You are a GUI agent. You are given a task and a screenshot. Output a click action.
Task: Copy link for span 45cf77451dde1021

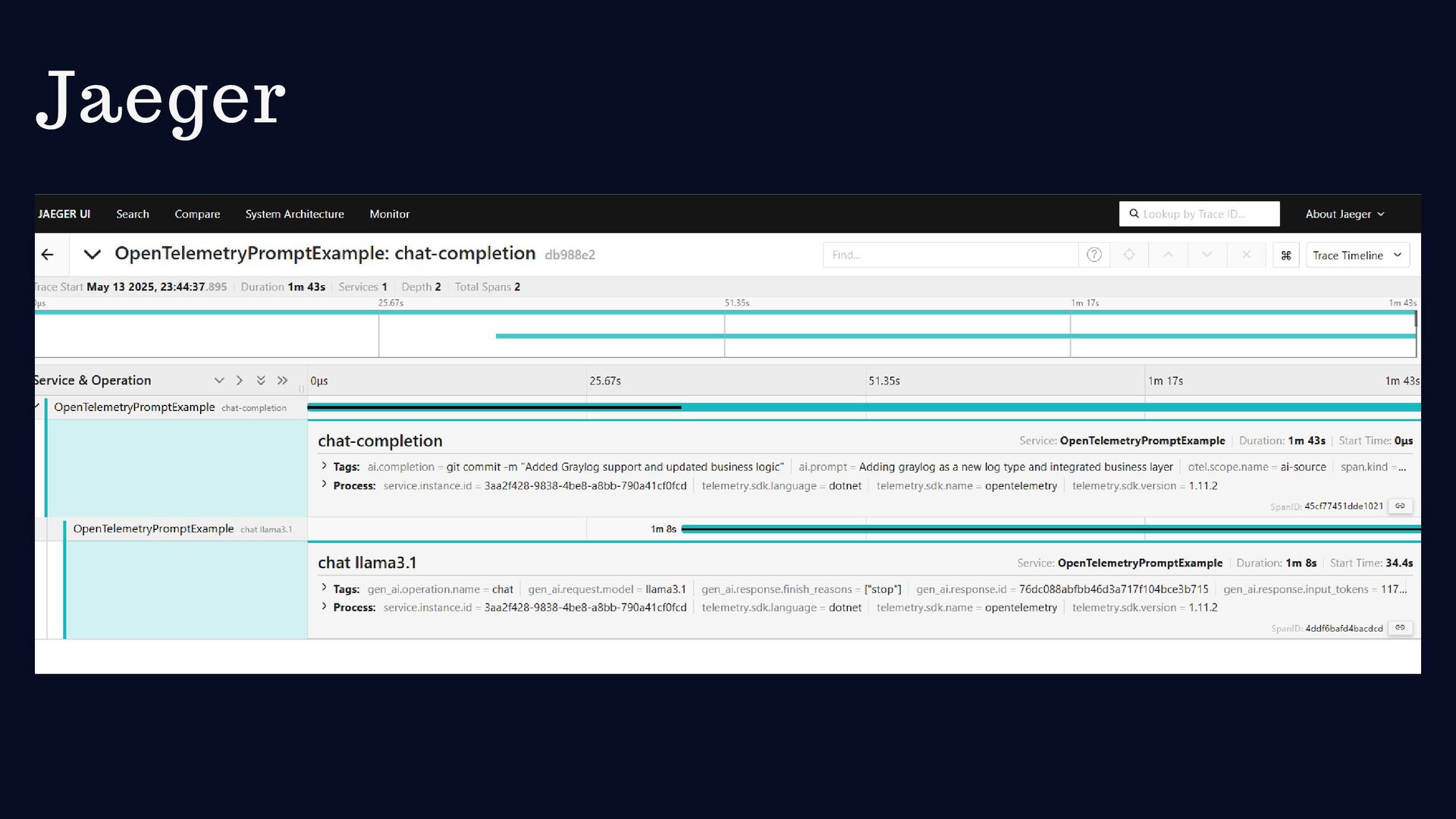click(1400, 506)
